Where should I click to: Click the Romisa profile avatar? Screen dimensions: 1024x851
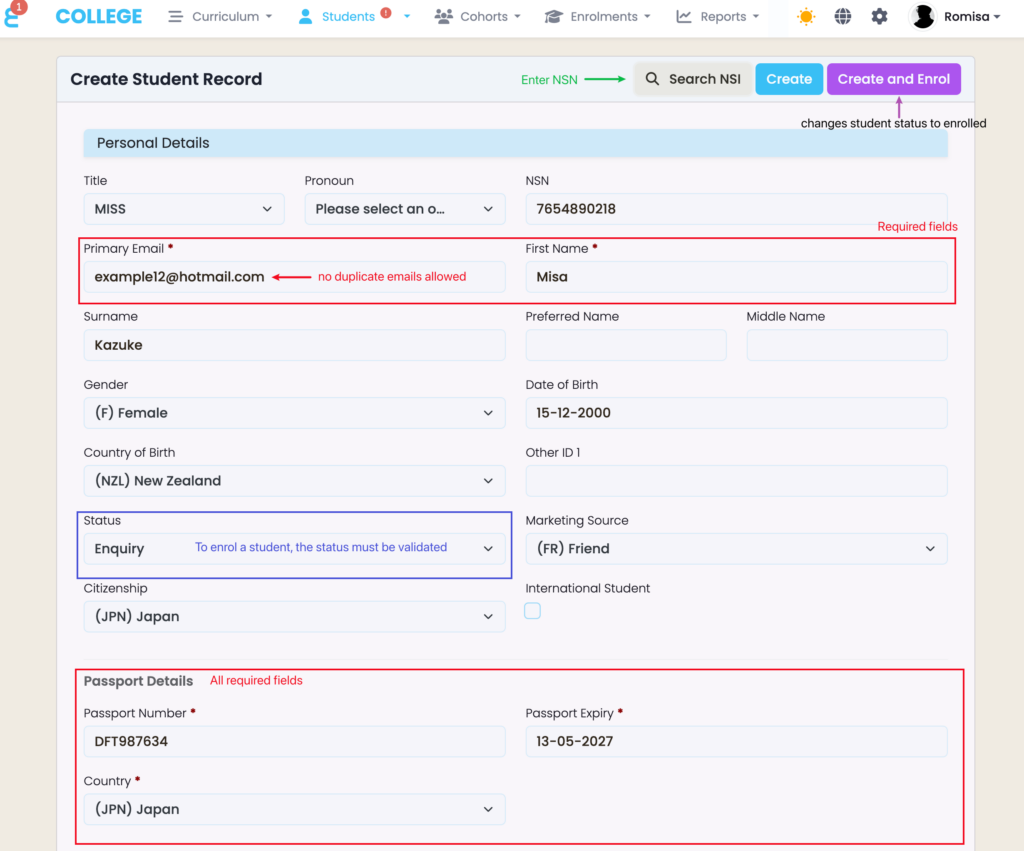pos(923,17)
